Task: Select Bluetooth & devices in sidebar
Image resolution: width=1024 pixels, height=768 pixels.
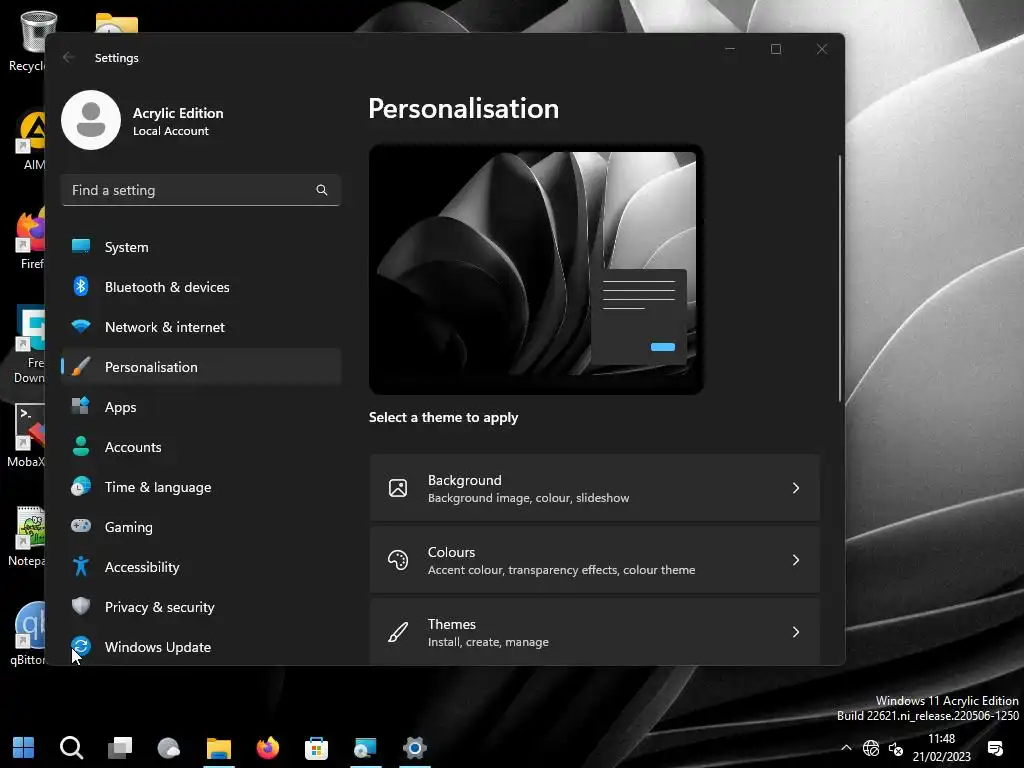Action: 201,287
